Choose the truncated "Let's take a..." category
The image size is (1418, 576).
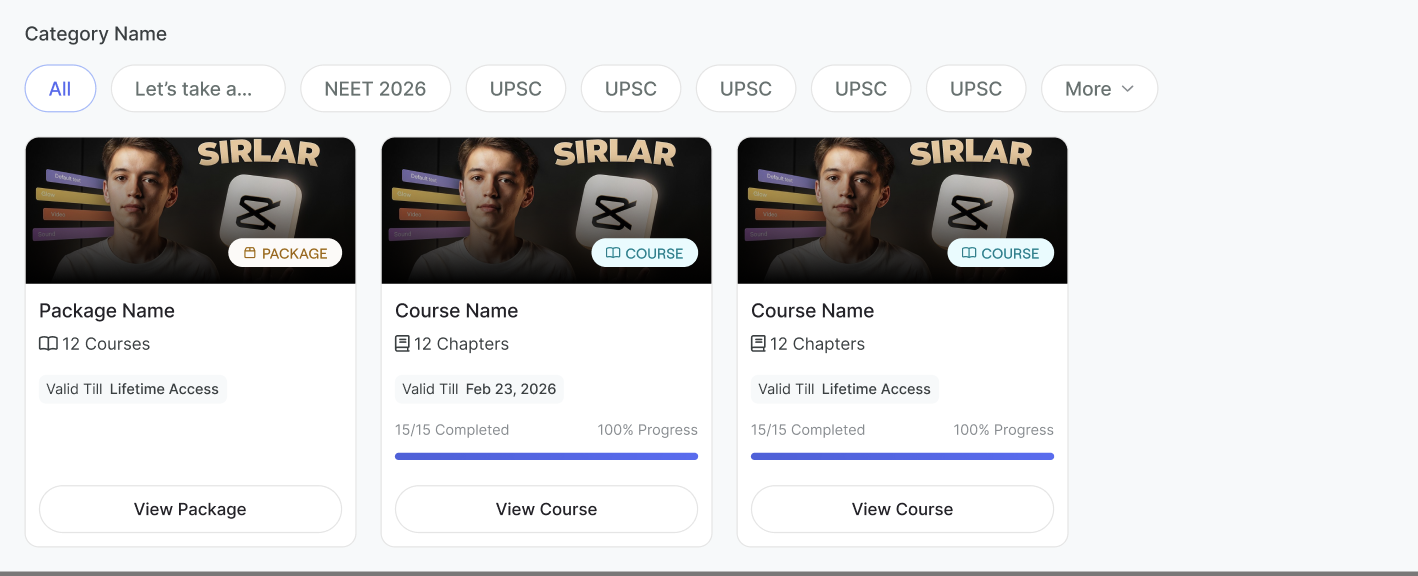197,89
